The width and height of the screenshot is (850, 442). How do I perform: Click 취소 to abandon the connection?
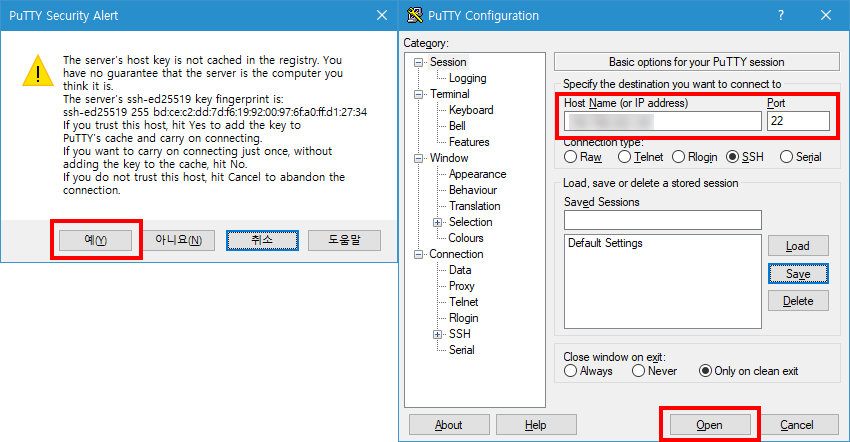[262, 240]
